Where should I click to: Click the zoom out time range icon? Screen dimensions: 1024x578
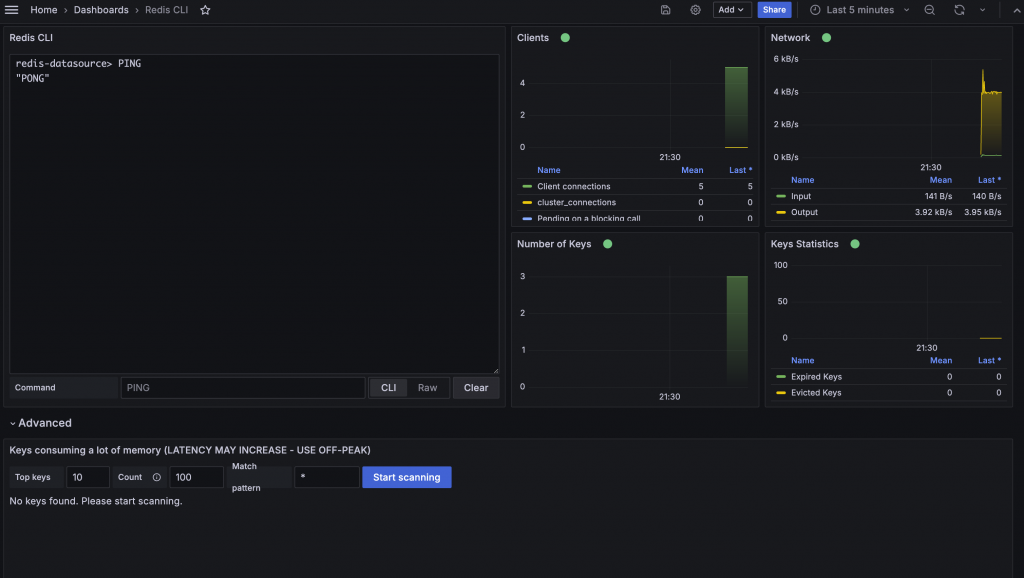(x=929, y=10)
